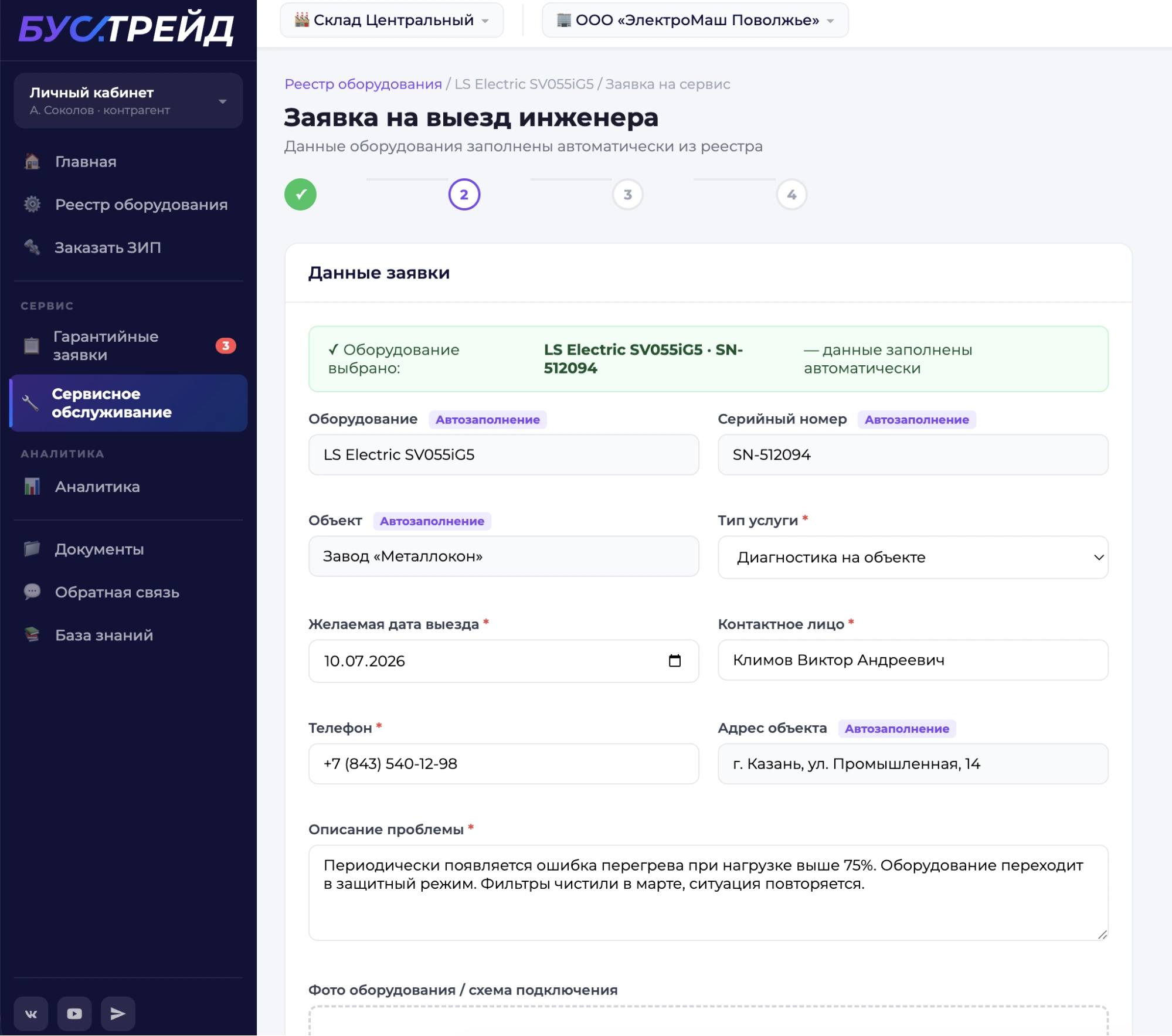Focus the Желаемая дата выезда date field
The image size is (1172, 1036).
(504, 661)
